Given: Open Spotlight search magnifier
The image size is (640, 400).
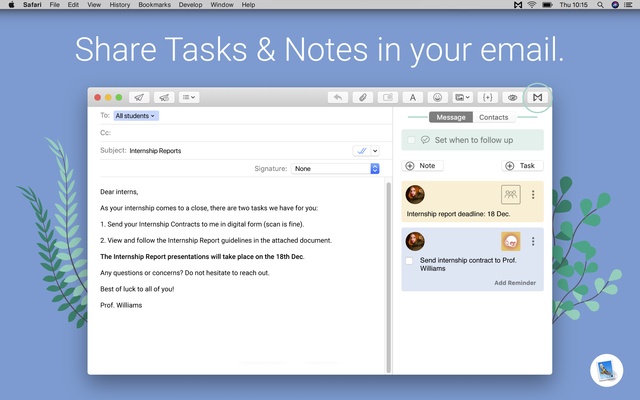Looking at the screenshot, I should (x=600, y=5).
